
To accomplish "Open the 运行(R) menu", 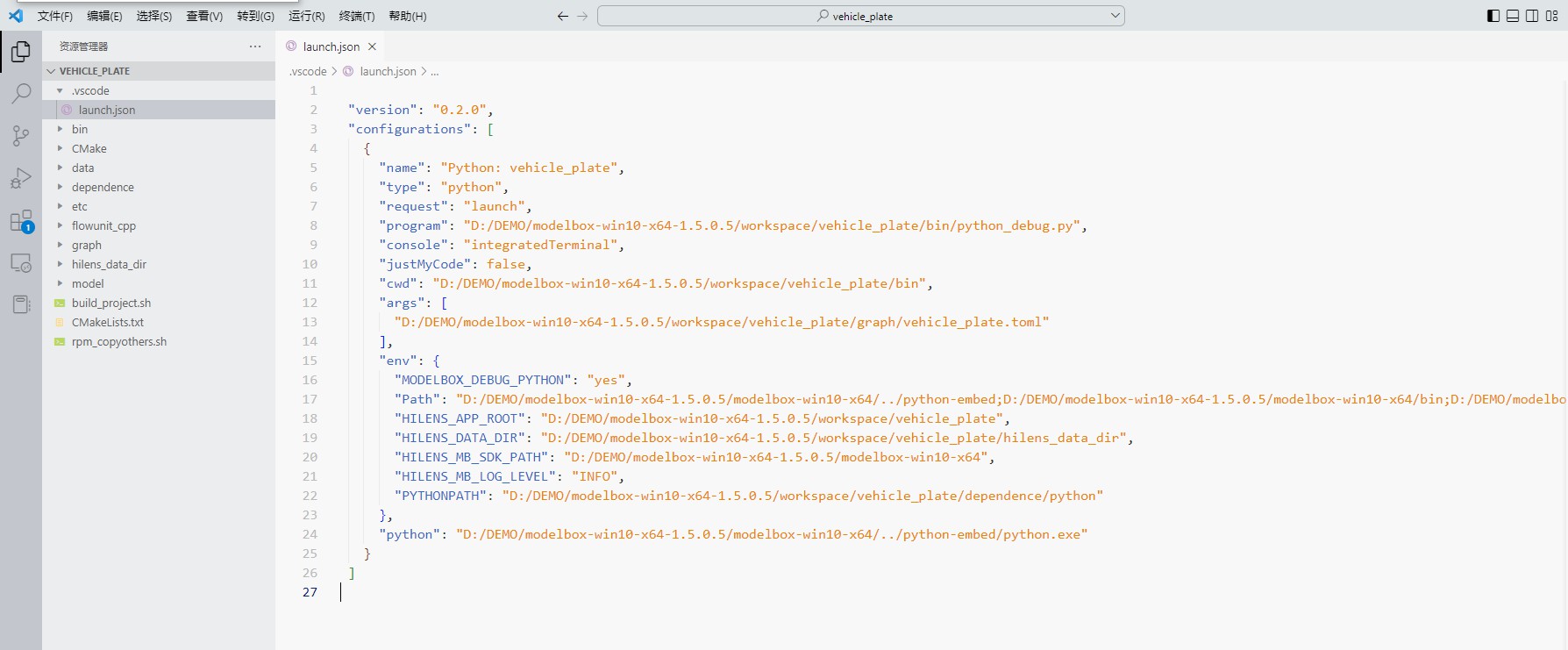I will click(x=306, y=16).
